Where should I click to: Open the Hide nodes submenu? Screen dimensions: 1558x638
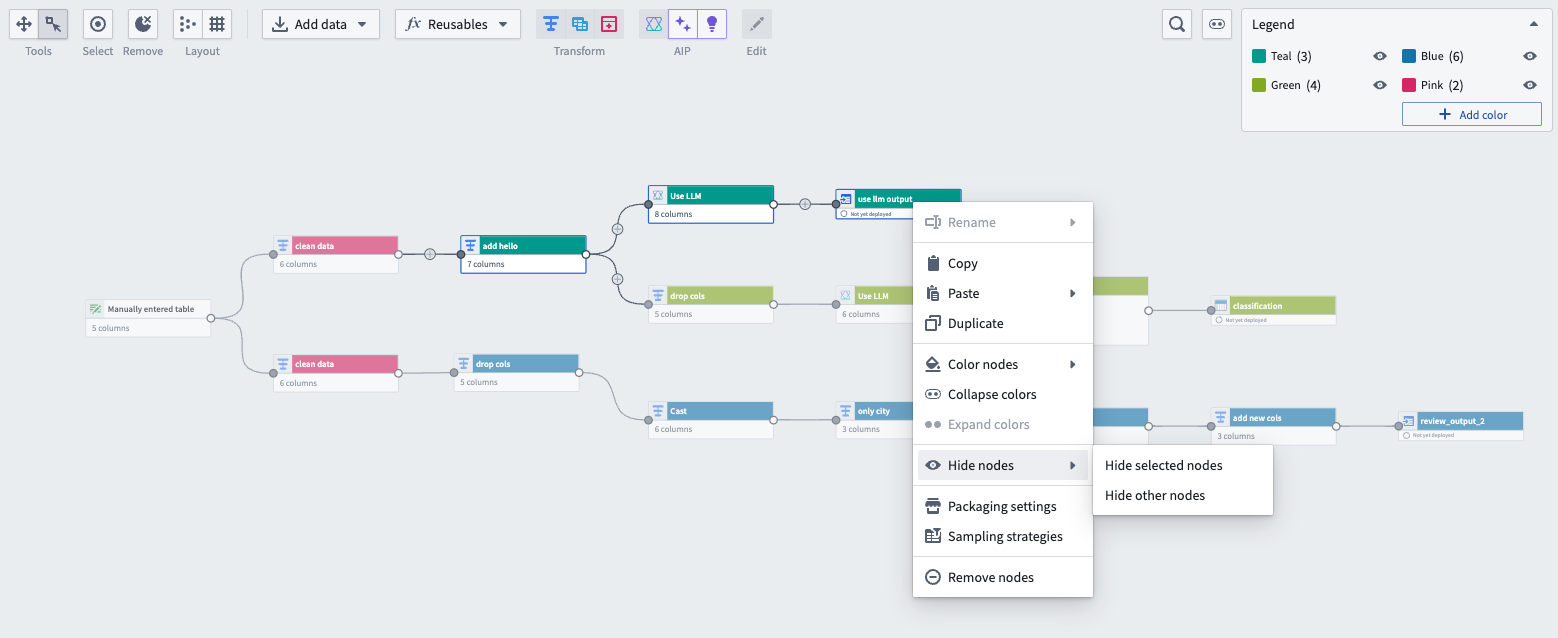click(x=1003, y=465)
